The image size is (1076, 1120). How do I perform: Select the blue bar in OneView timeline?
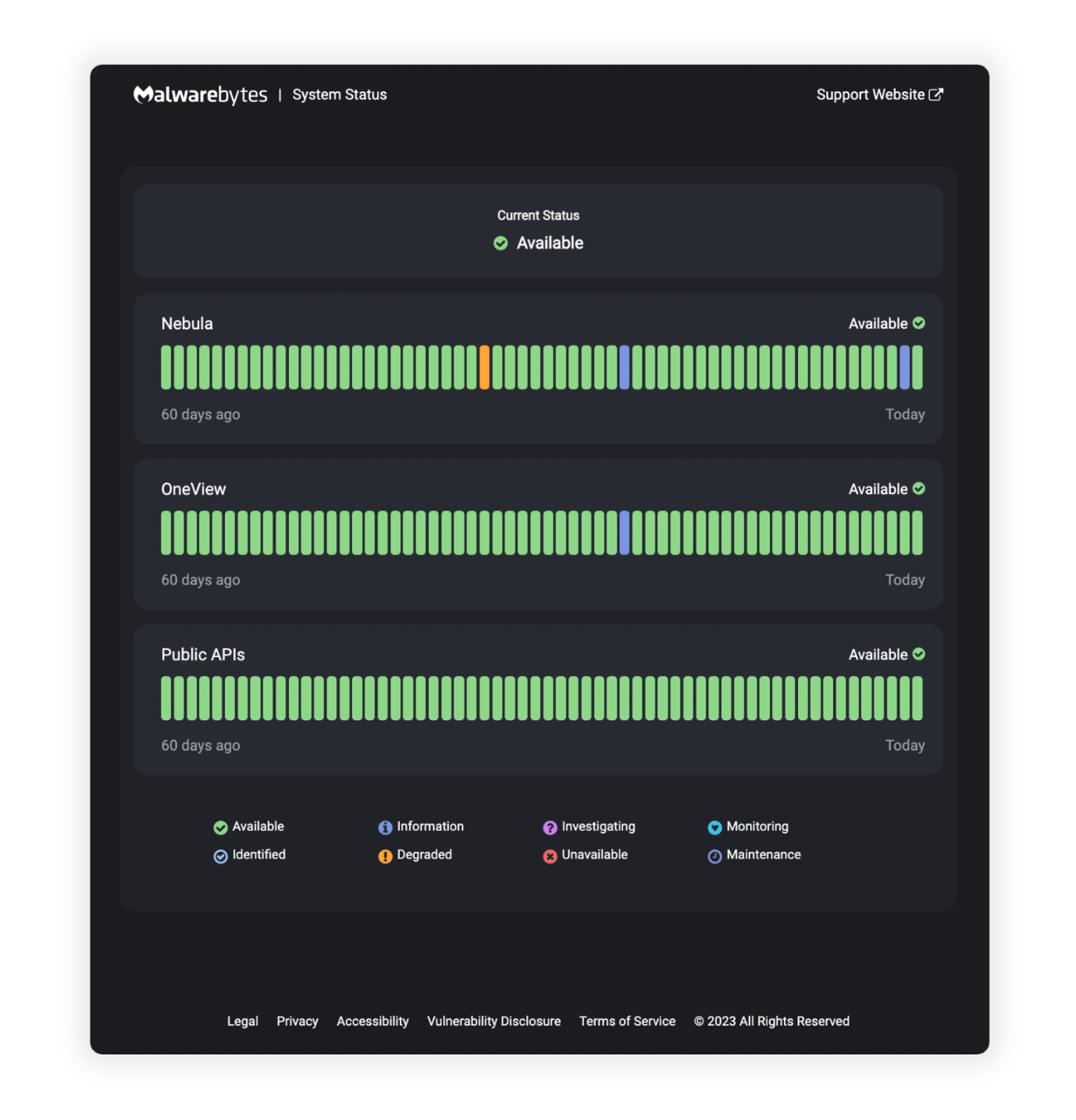point(624,533)
